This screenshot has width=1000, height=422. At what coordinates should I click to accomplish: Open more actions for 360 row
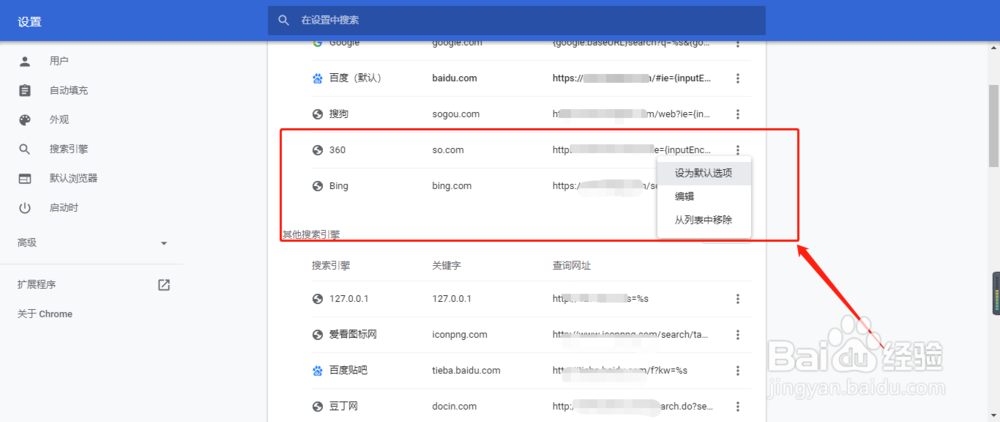pyautogui.click(x=738, y=150)
